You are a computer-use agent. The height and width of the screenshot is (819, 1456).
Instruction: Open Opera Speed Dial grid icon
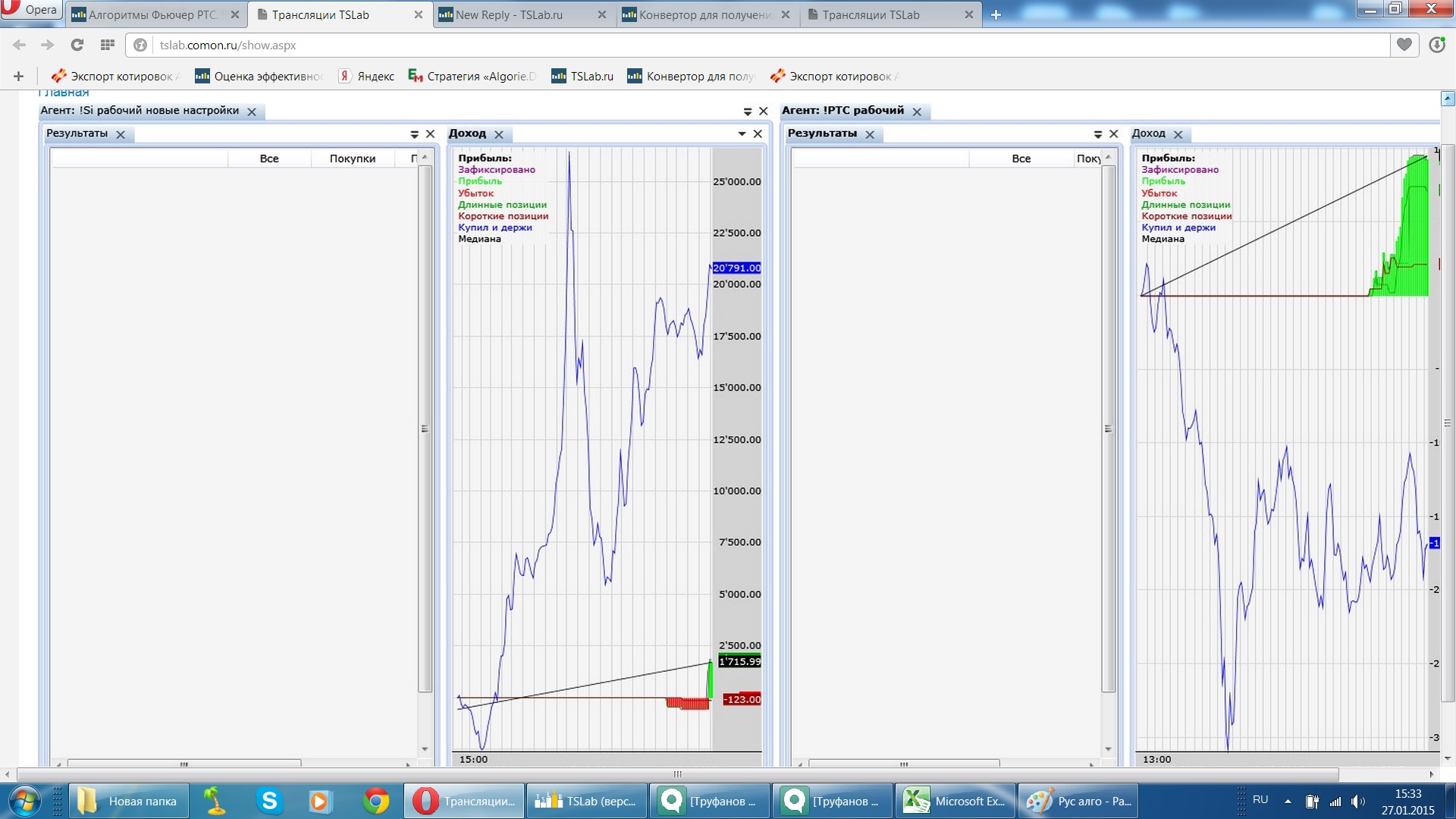(x=107, y=45)
